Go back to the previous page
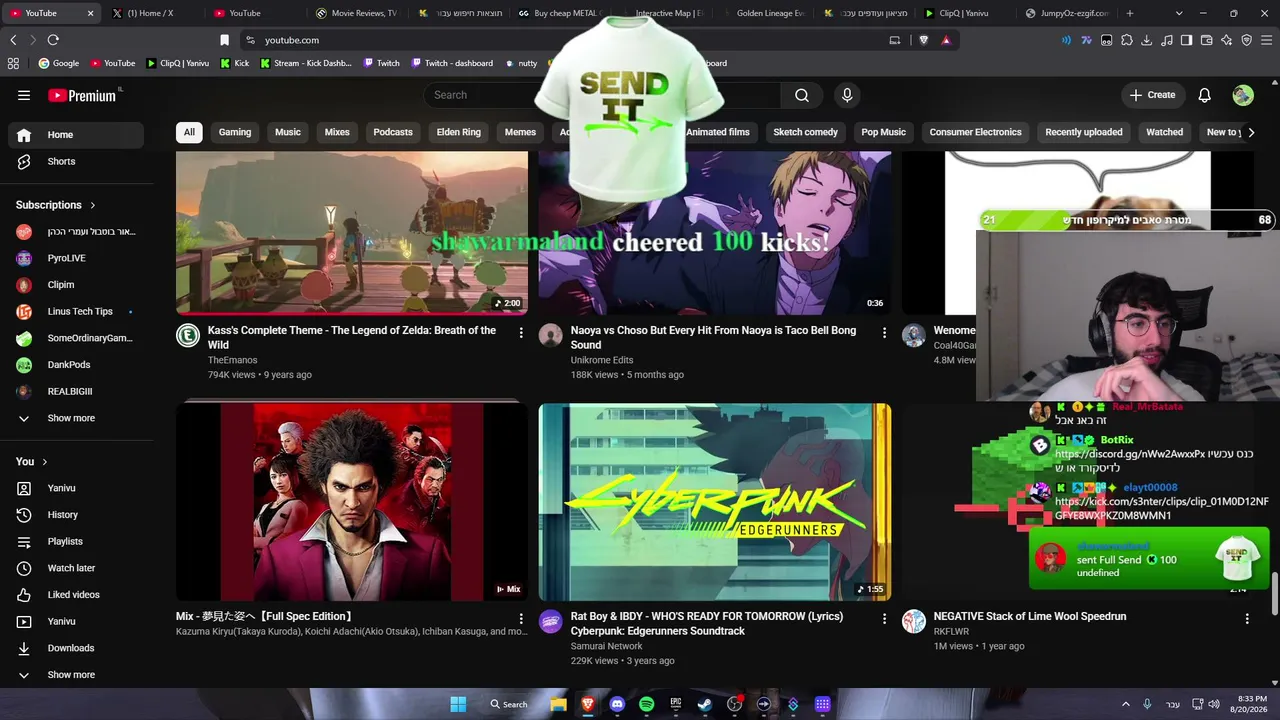Screen dimensions: 1280x720 point(13,40)
